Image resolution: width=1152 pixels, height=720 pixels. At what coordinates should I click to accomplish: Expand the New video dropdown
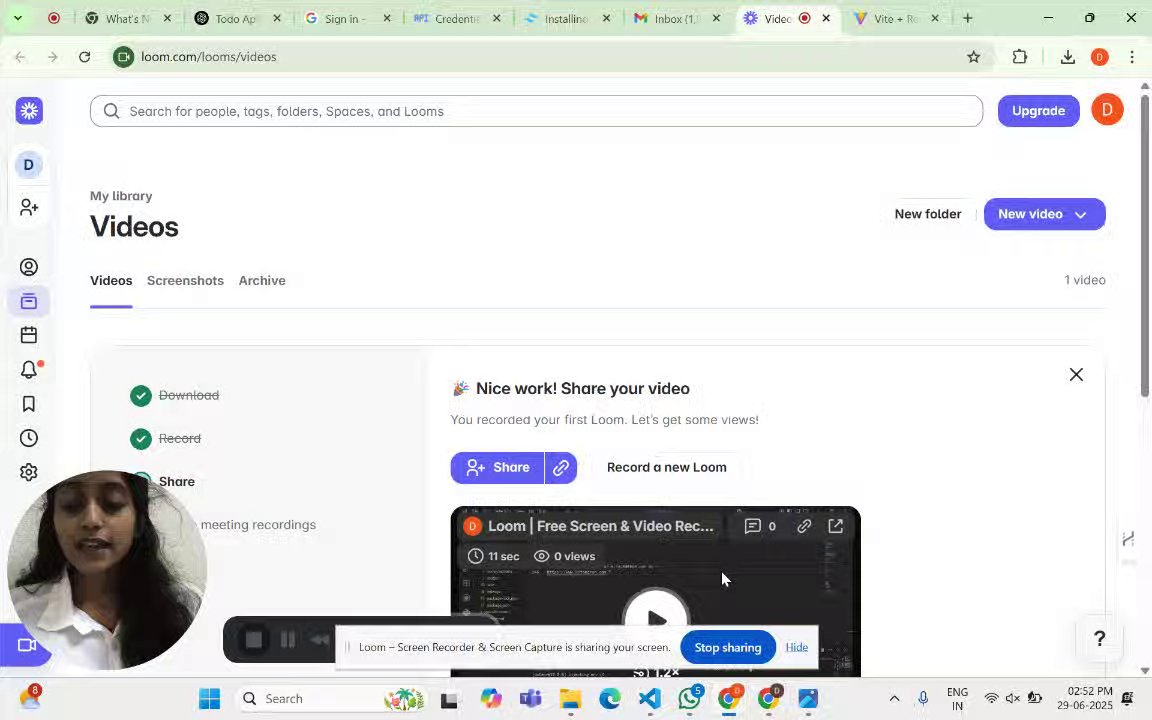1081,215
